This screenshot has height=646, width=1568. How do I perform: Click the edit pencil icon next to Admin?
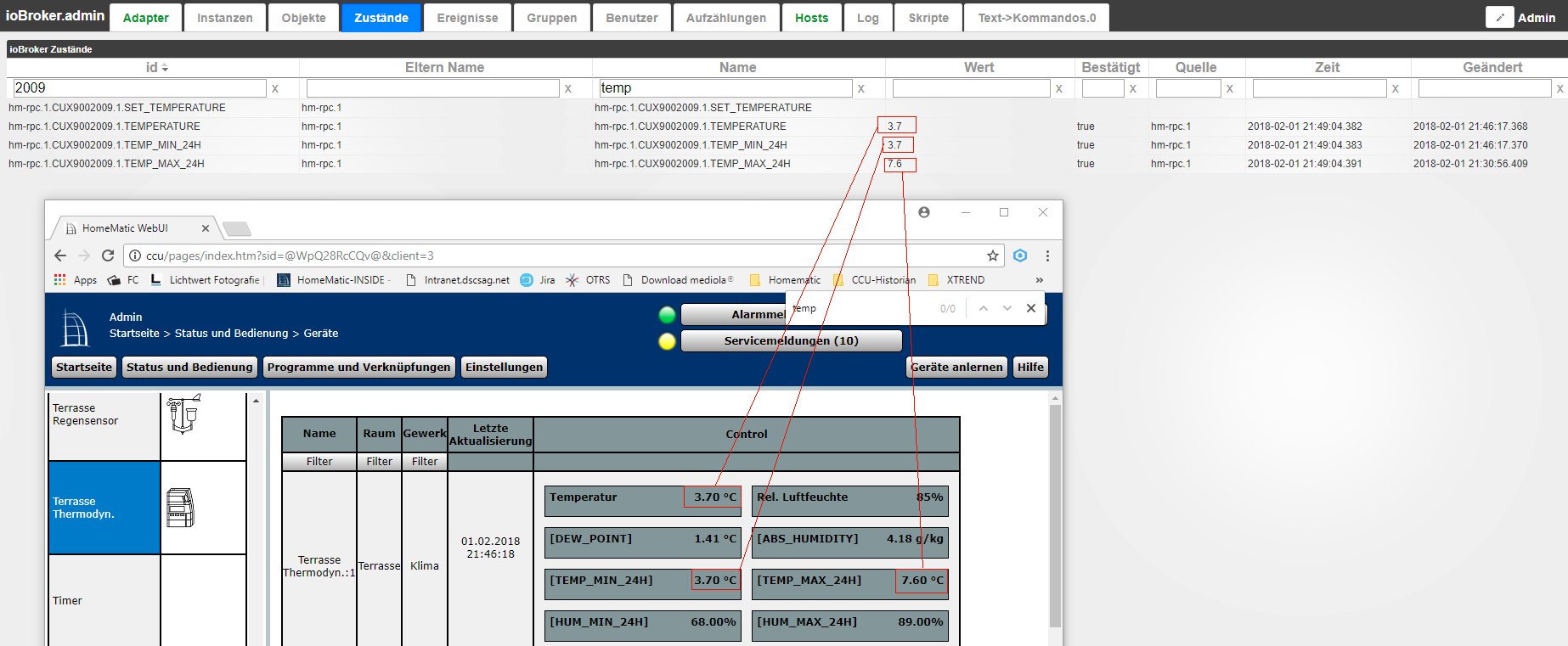point(1499,17)
